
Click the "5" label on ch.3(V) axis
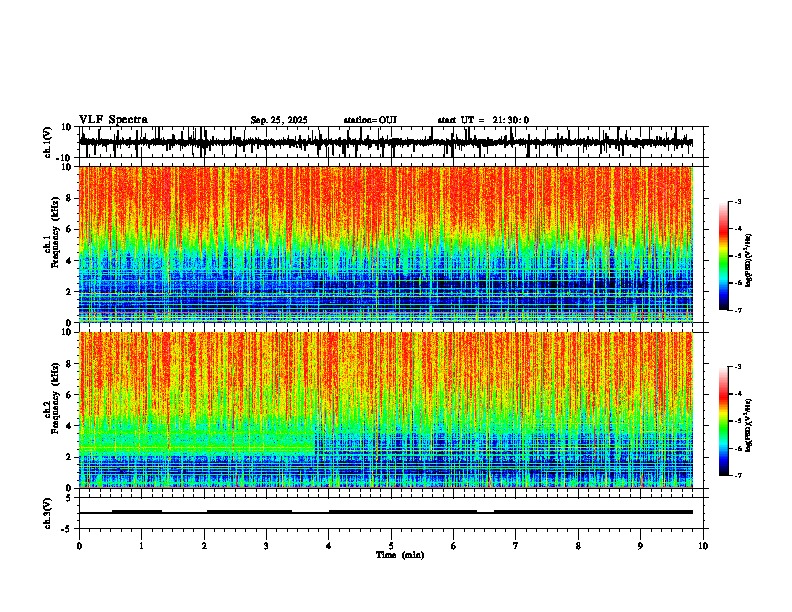[70, 497]
